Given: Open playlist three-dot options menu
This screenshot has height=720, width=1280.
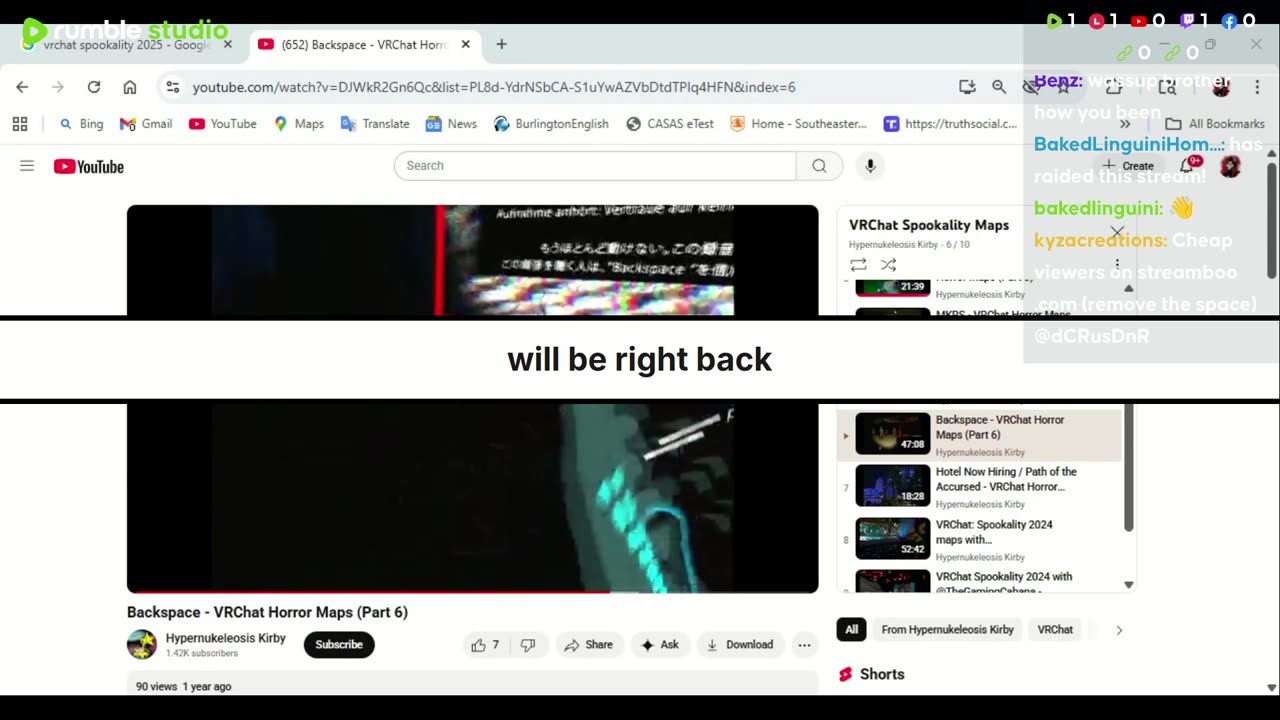Looking at the screenshot, I should pos(1117,265).
